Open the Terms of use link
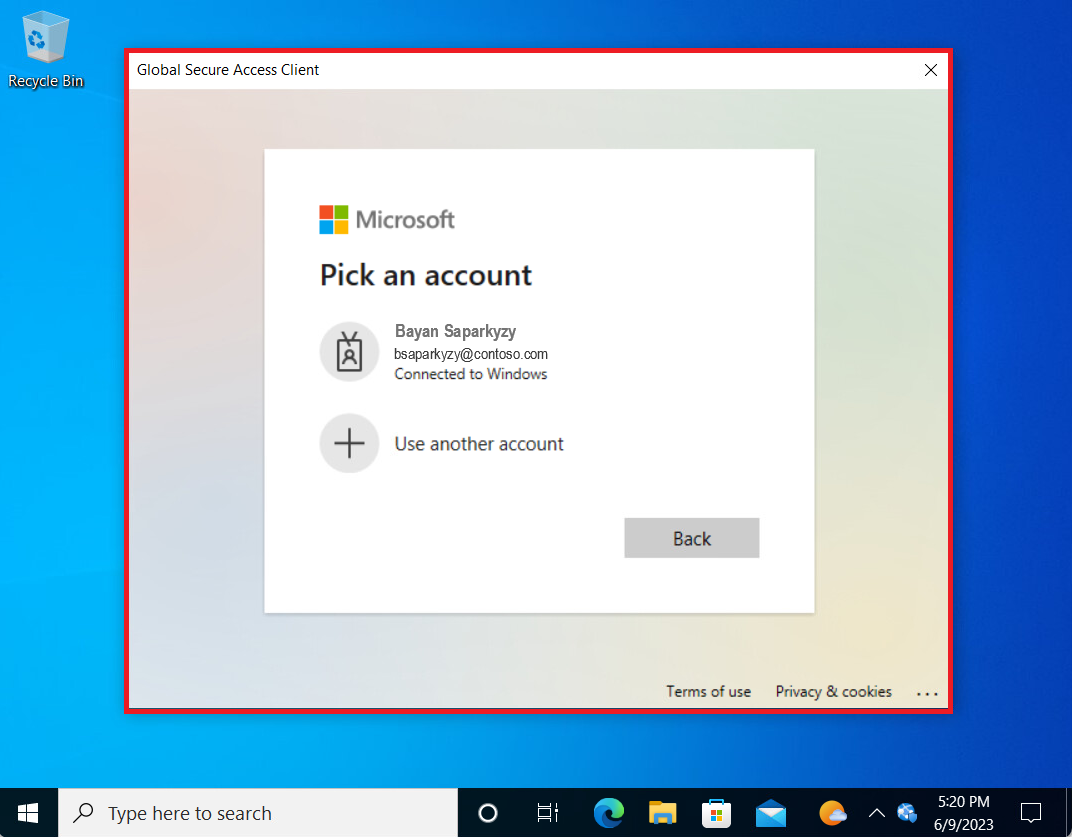Screen dimensions: 1072x837 pos(708,691)
